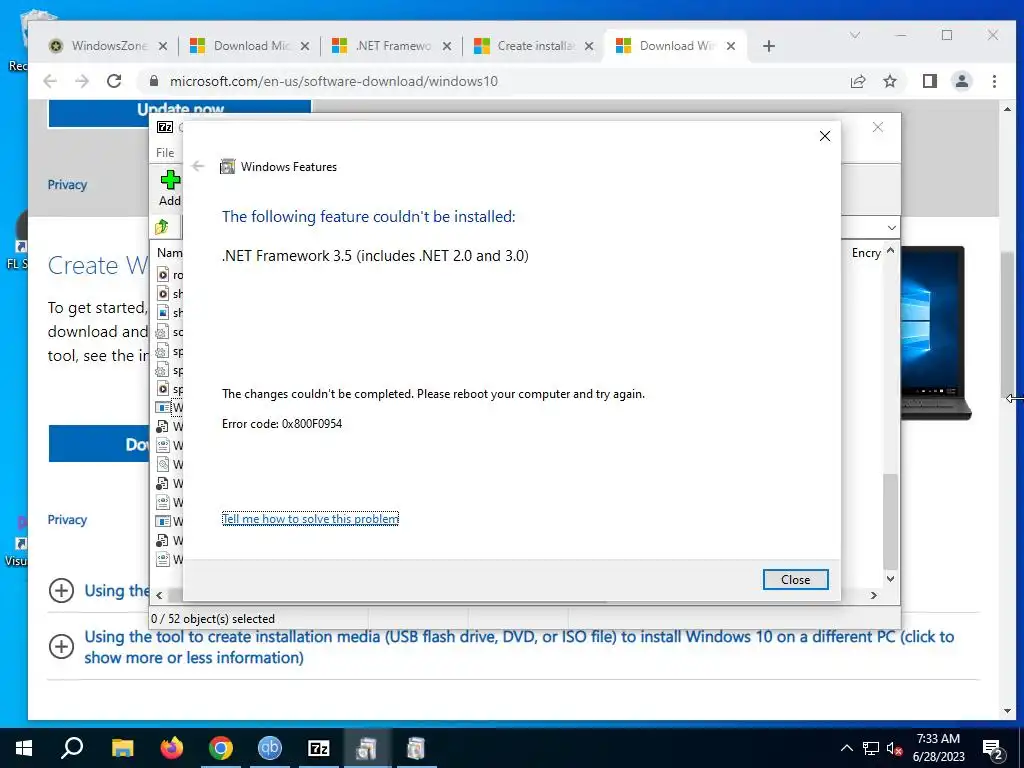Screen dimensions: 1024x768
Task: Click the 7-Zip horizontal scrollbar right arrow
Action: pos(874,595)
